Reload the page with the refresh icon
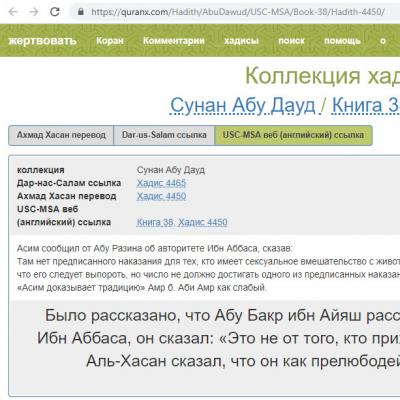The width and height of the screenshot is (400, 400). pos(54,12)
